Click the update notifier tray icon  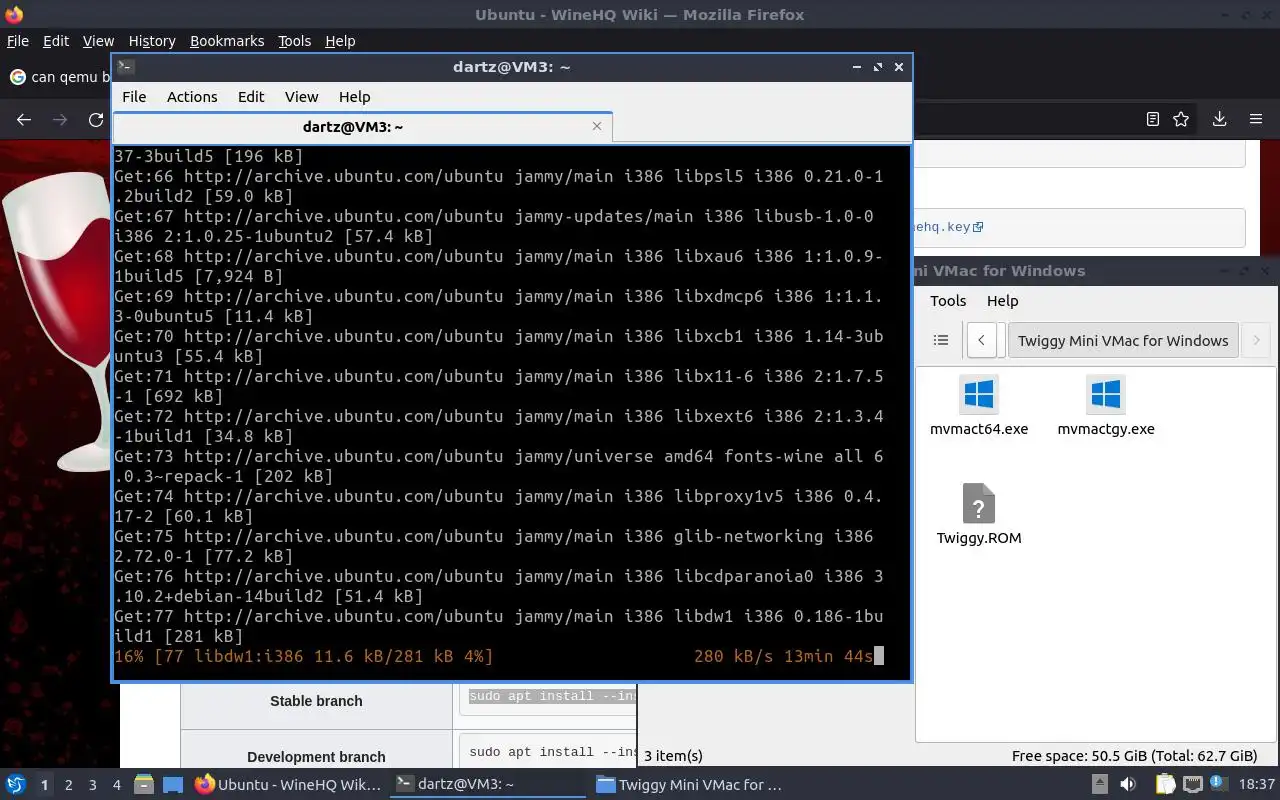[1218, 784]
